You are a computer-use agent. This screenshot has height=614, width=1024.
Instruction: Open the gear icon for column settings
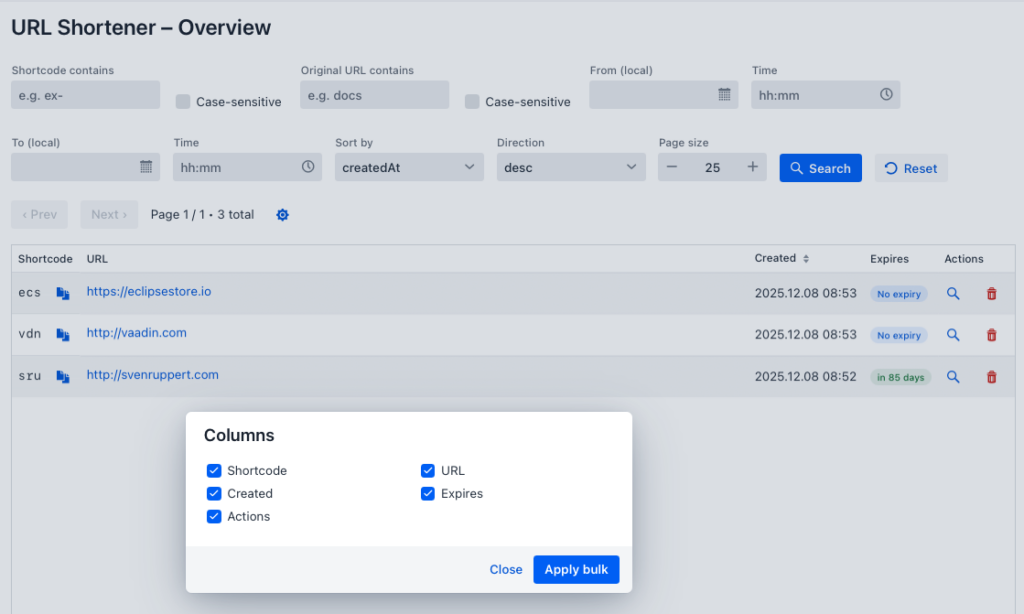(282, 214)
